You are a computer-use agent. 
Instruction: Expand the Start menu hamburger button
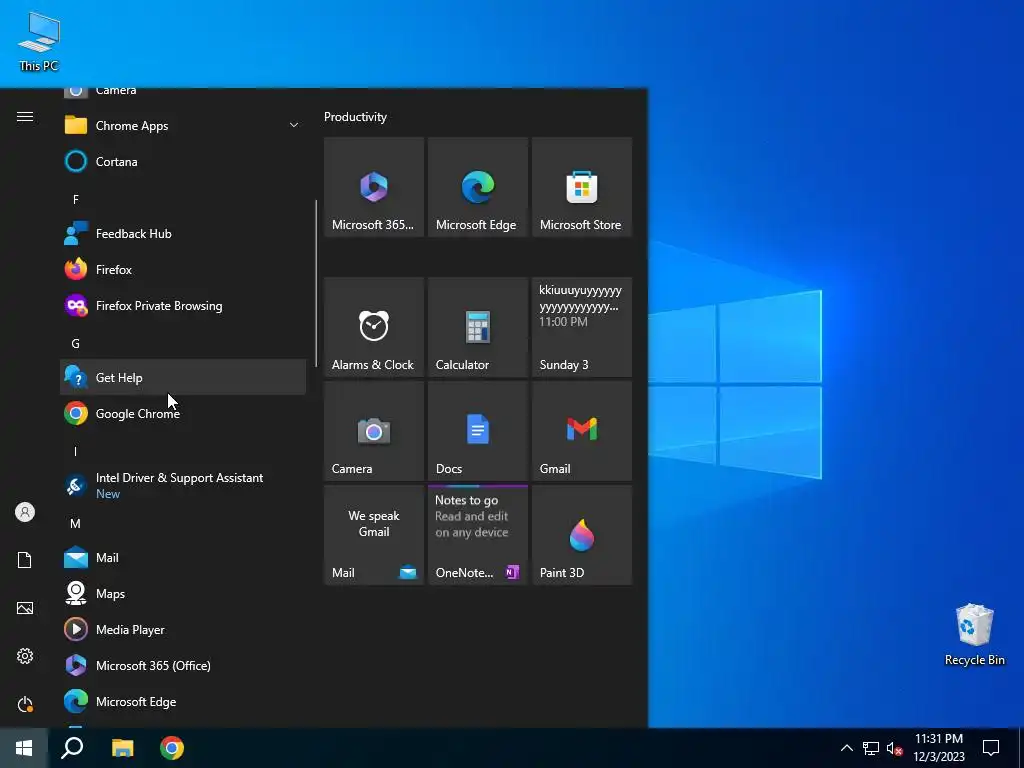[25, 116]
